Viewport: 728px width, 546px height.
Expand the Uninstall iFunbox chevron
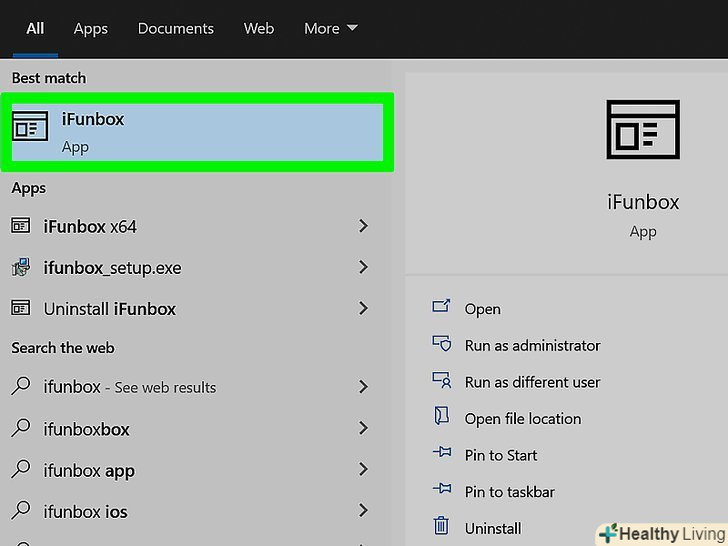click(x=363, y=309)
